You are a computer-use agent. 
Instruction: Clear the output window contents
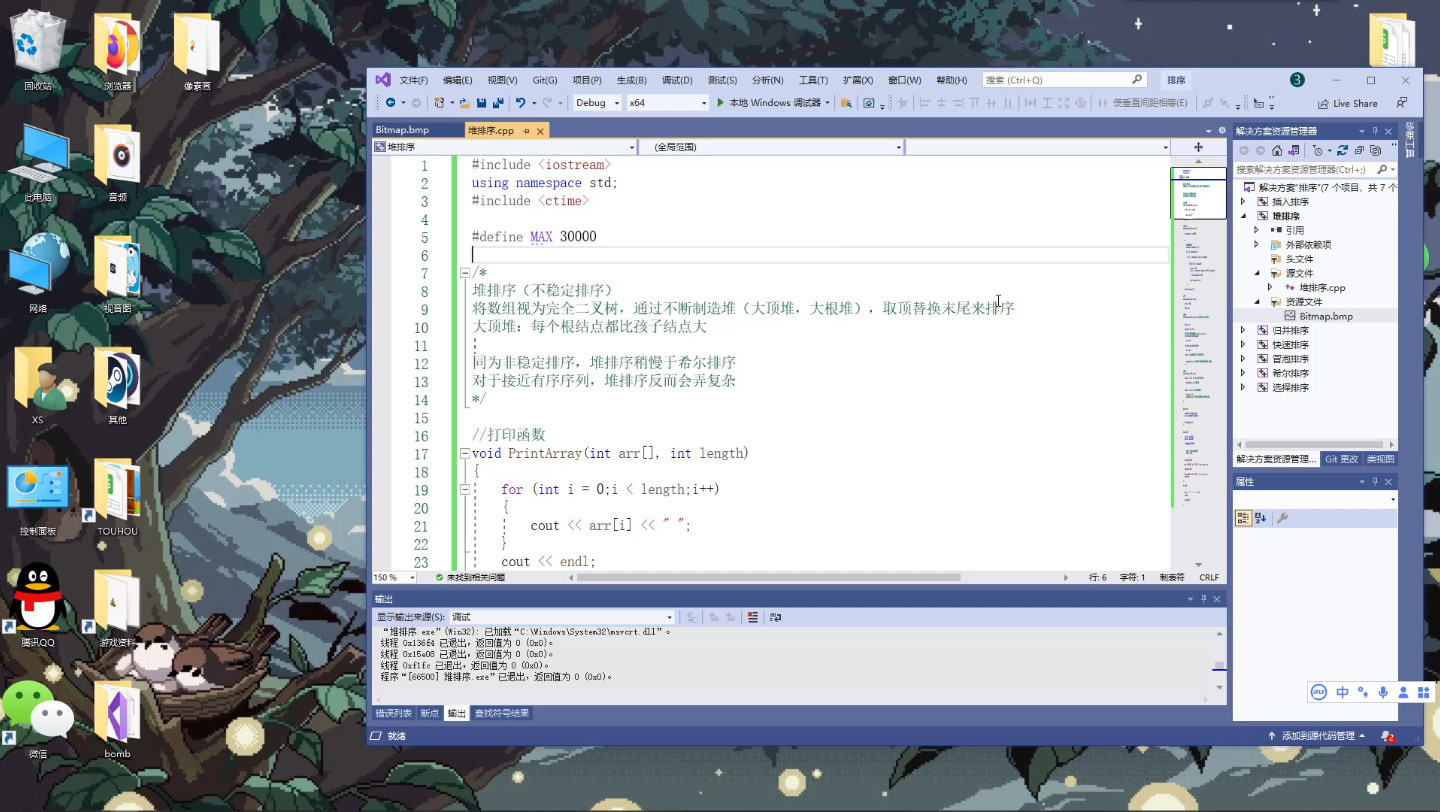pyautogui.click(x=752, y=616)
